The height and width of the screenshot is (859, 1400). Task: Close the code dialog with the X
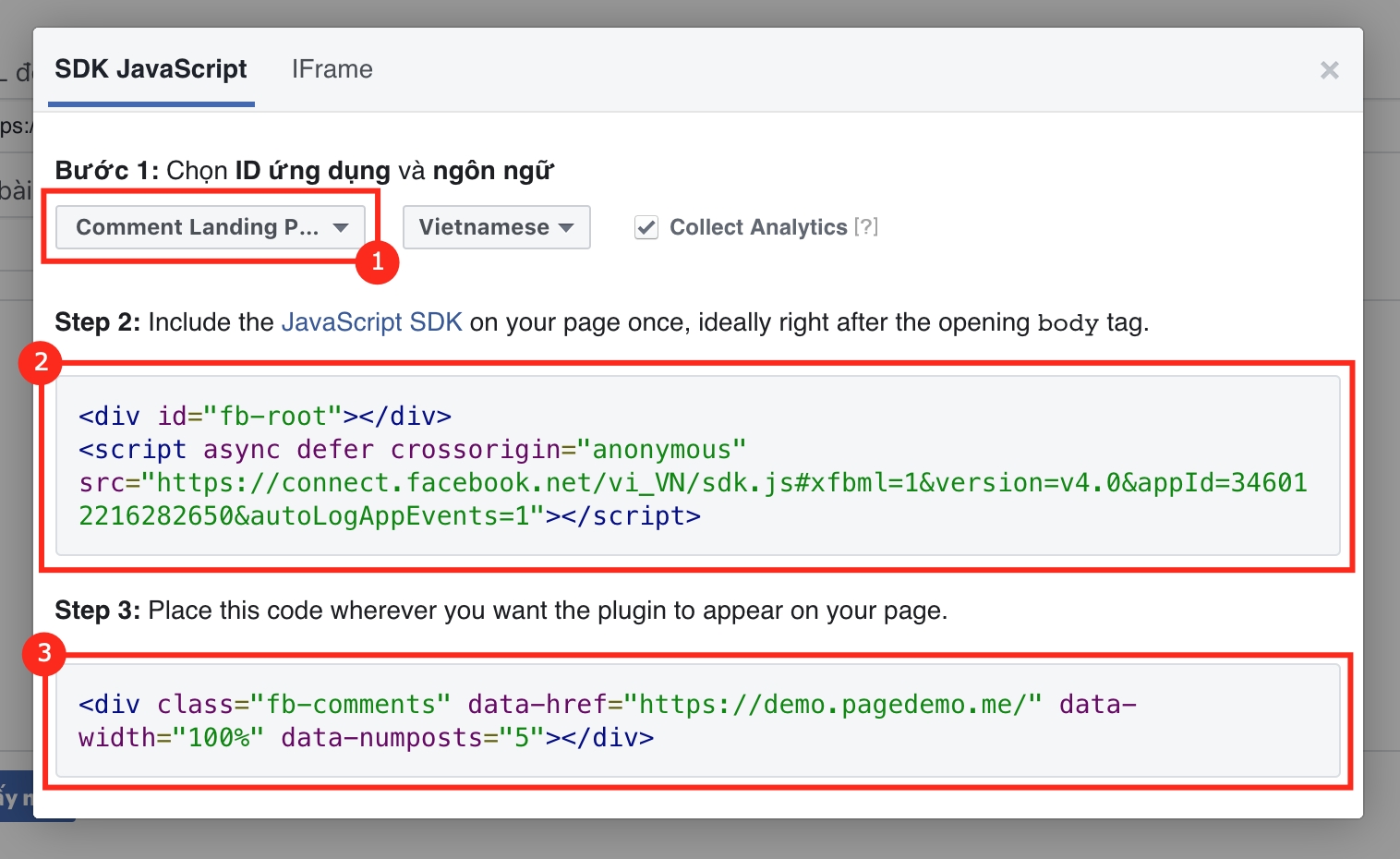pos(1329,70)
